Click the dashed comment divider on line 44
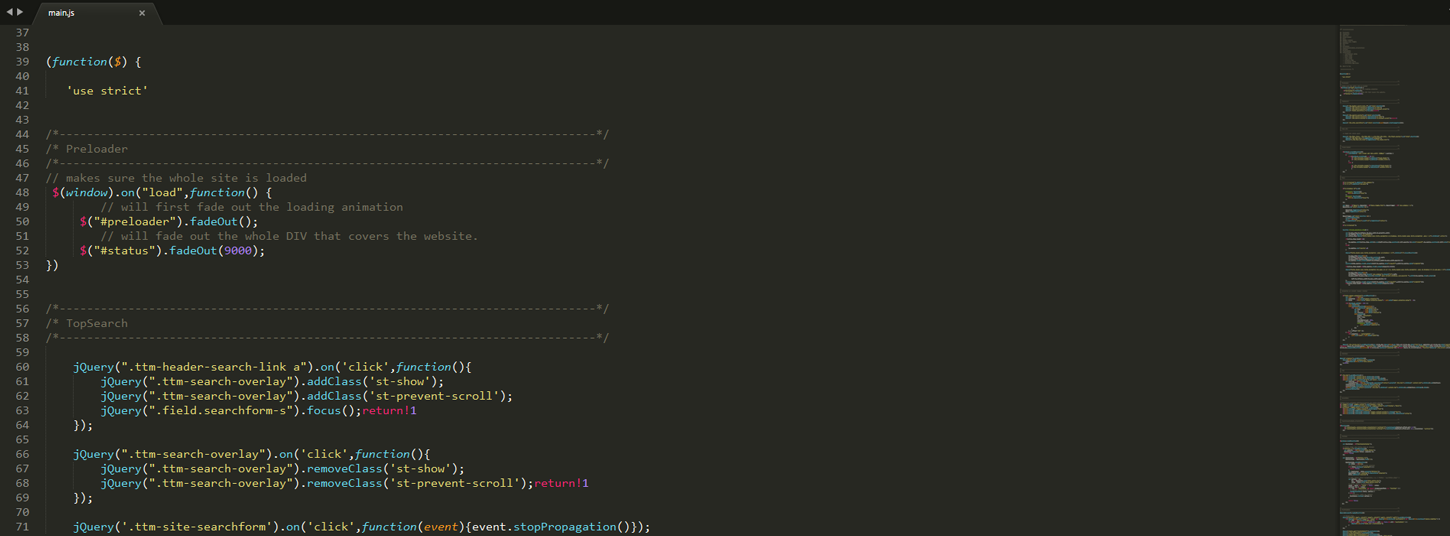Image resolution: width=1450 pixels, height=536 pixels. pyautogui.click(x=328, y=134)
